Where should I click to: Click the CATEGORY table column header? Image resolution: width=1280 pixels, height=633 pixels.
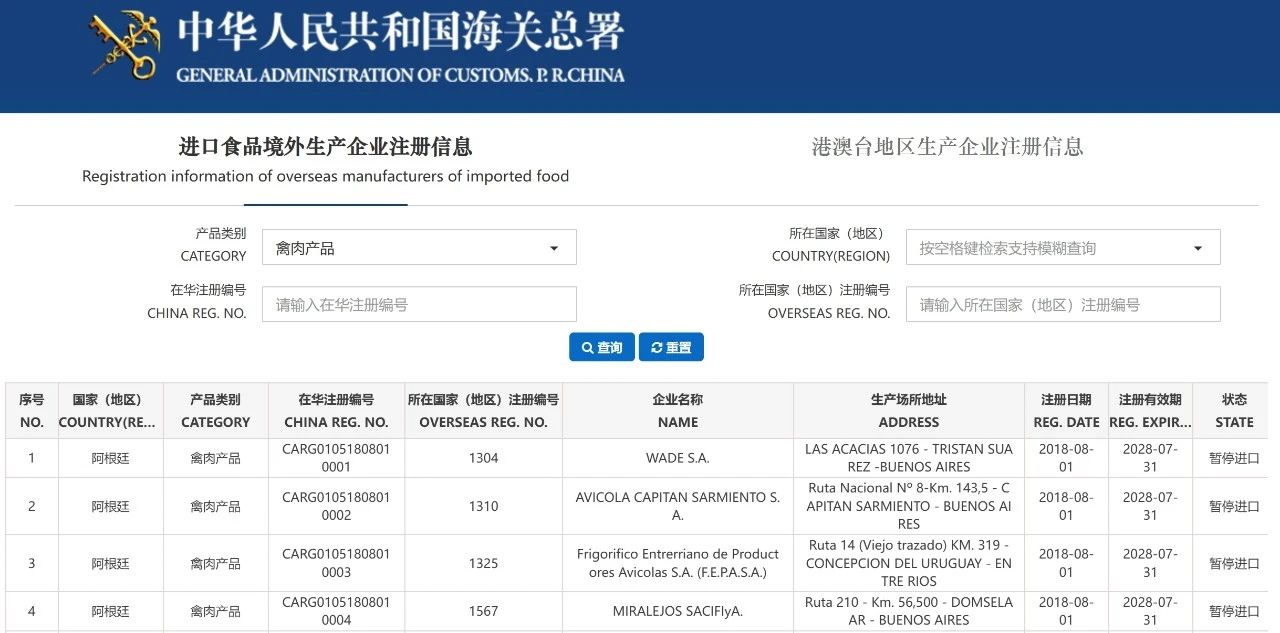coord(215,411)
